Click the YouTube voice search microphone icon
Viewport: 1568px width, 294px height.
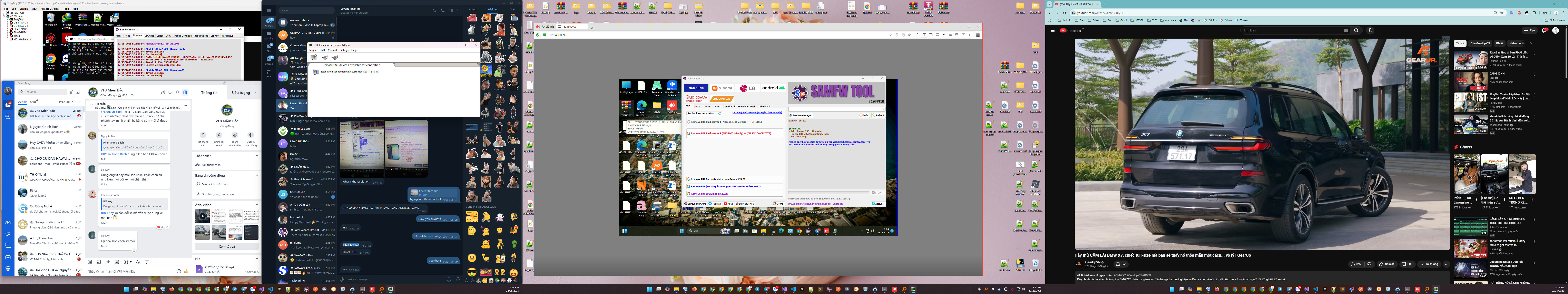[x=1370, y=30]
